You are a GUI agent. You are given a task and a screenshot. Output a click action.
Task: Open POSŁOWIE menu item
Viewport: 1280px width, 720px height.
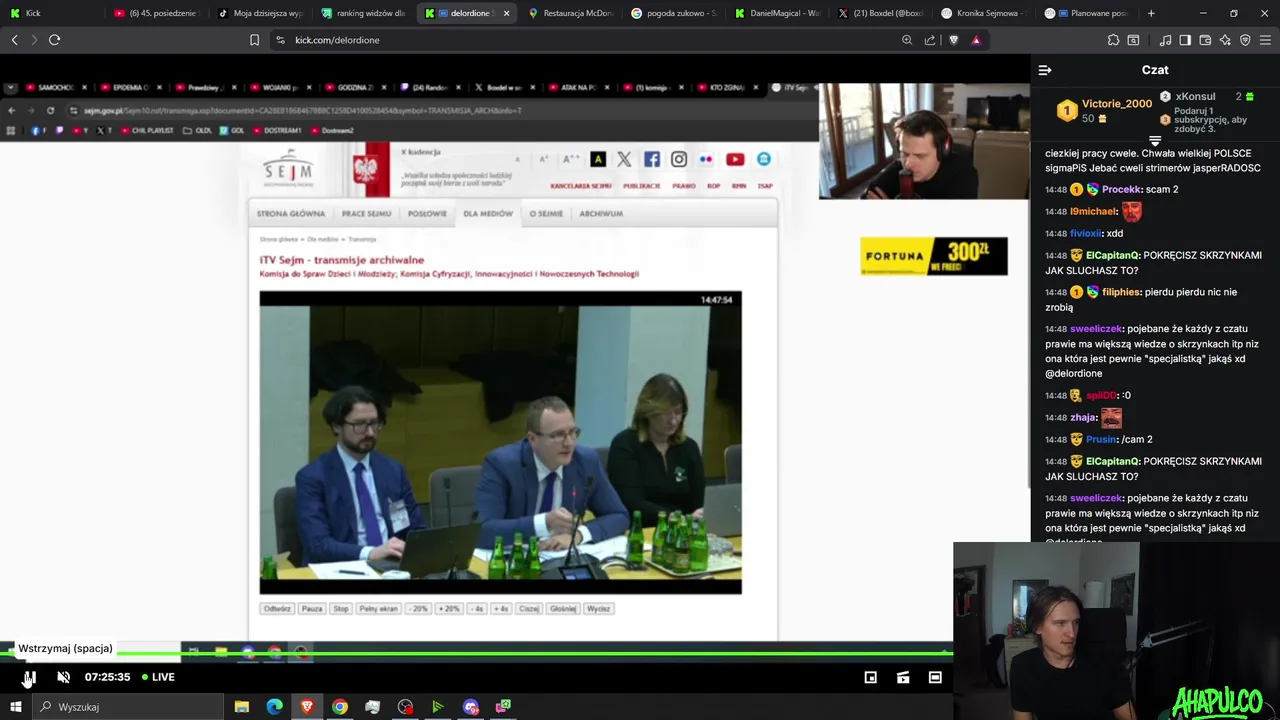[427, 214]
